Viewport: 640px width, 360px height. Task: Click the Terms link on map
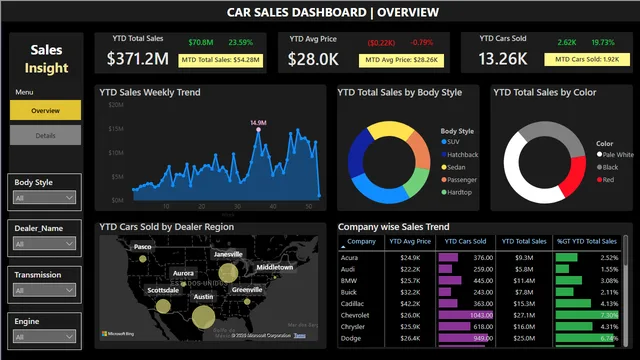coord(300,336)
